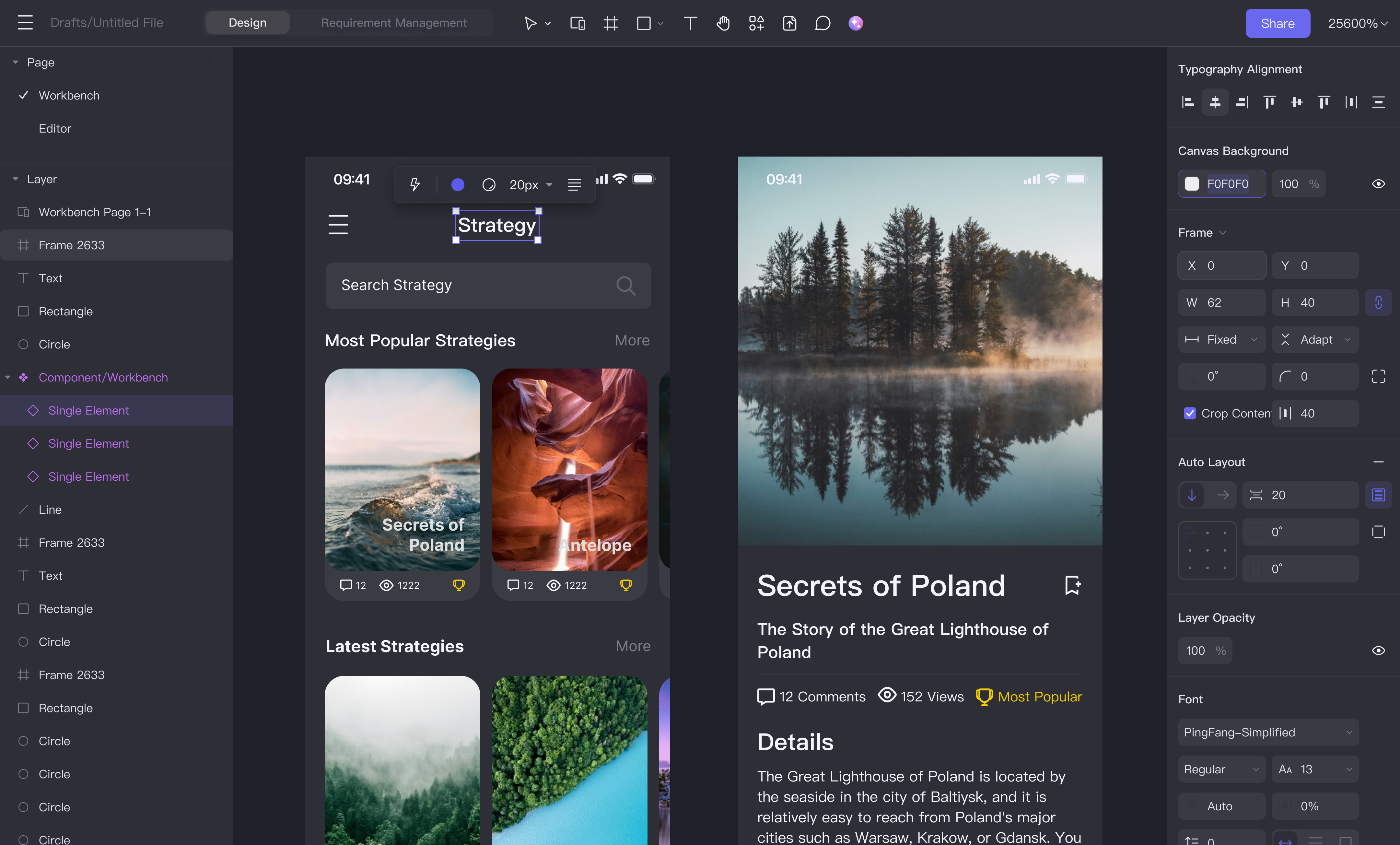Screen dimensions: 1400x845
Task: Toggle Layer Opacity visibility eye
Action: pyautogui.click(x=1378, y=651)
